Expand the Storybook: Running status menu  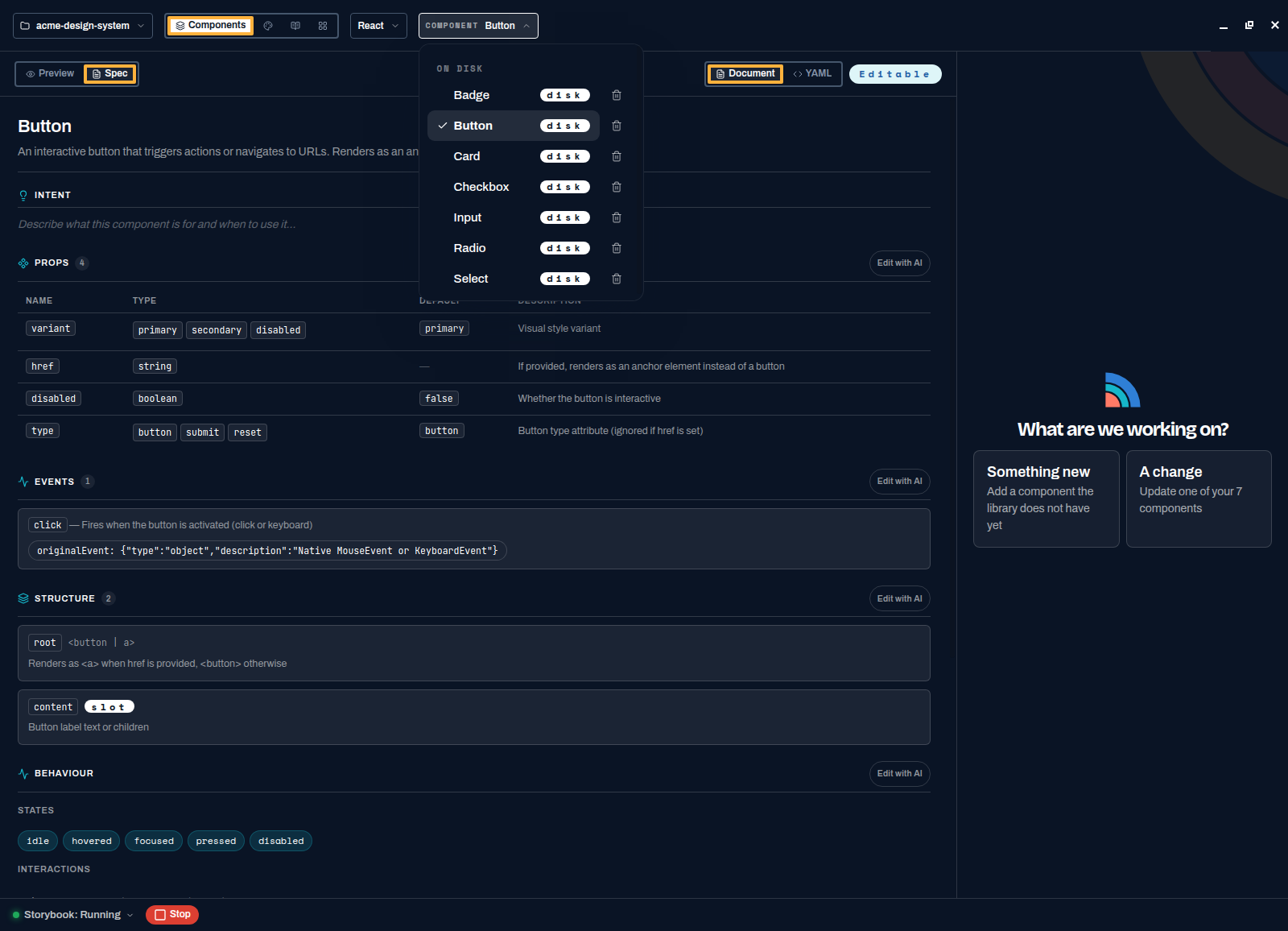[72, 915]
